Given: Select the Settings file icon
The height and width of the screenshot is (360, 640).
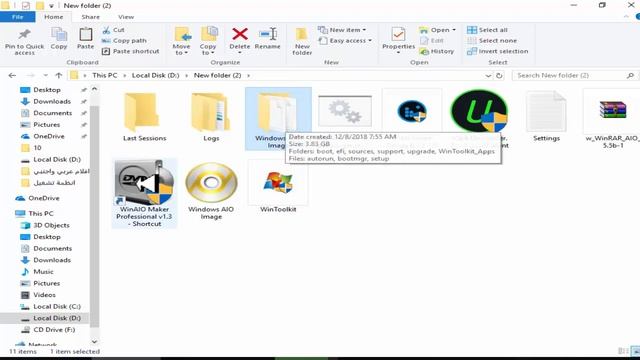Looking at the screenshot, I should [547, 117].
